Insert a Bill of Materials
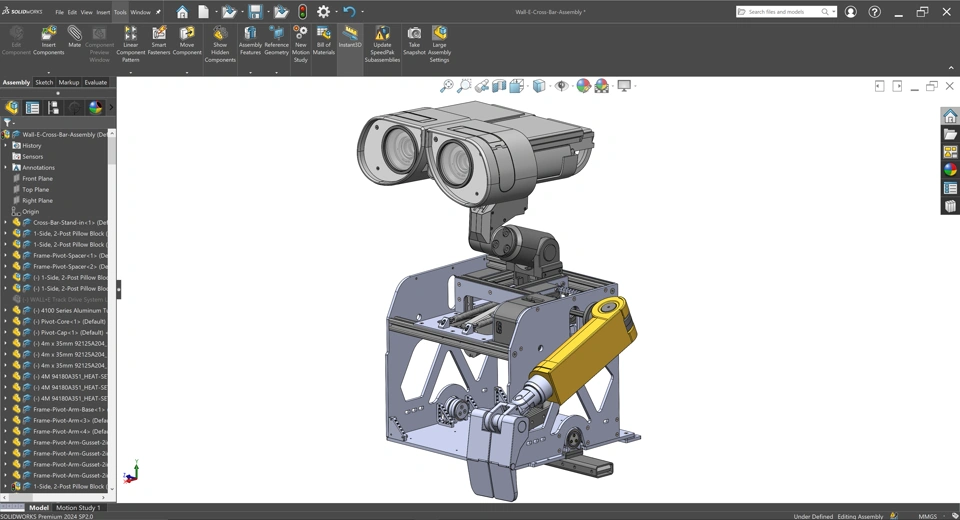Viewport: 960px width, 520px height. 323,40
